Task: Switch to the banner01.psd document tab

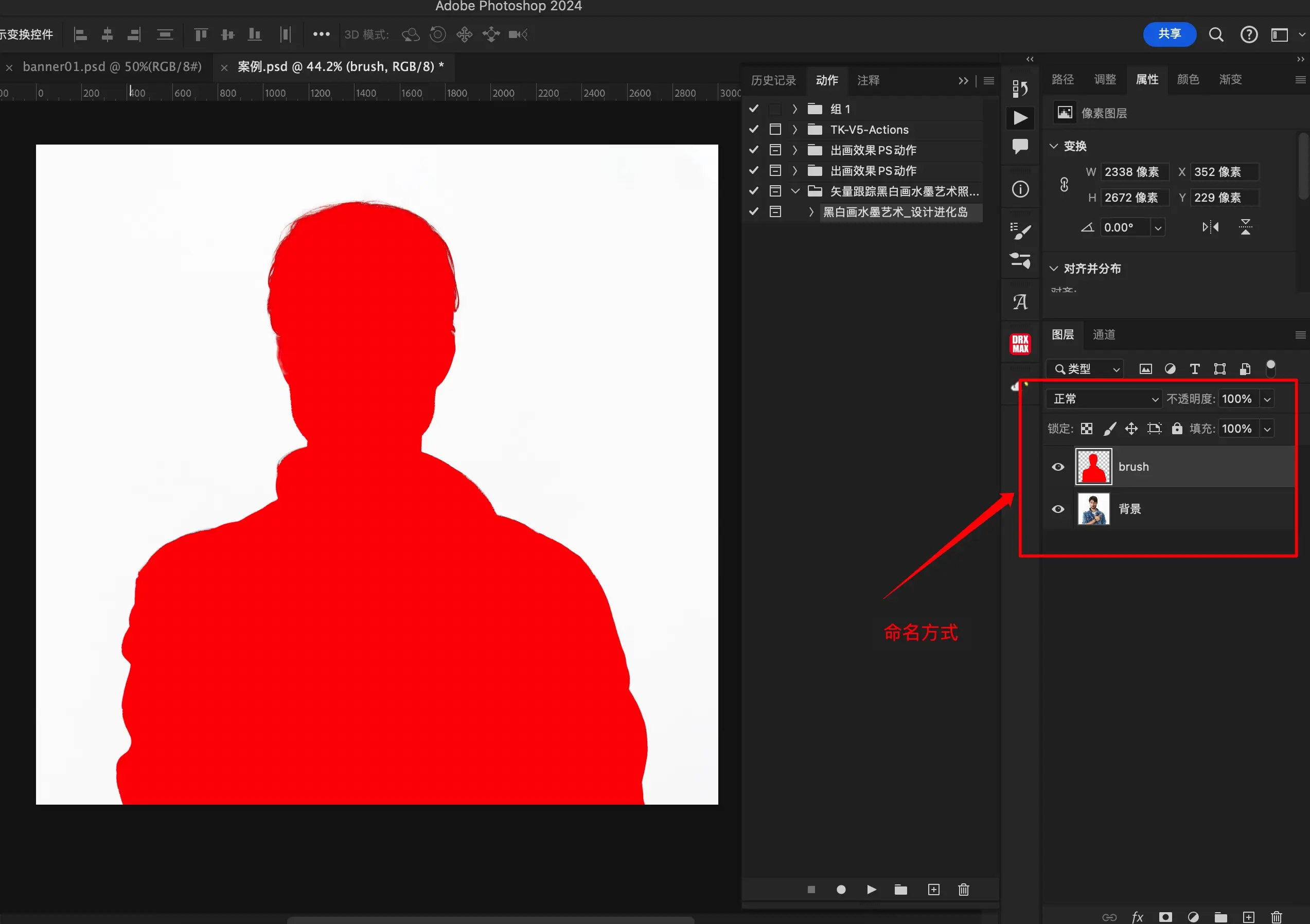Action: [112, 67]
